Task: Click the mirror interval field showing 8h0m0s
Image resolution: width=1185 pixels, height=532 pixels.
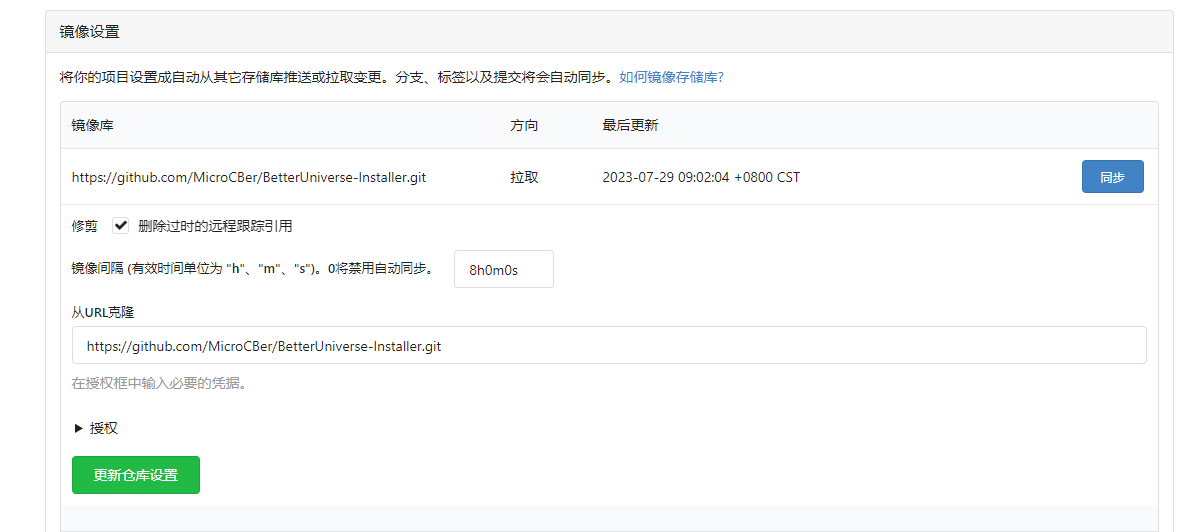Action: 503,269
